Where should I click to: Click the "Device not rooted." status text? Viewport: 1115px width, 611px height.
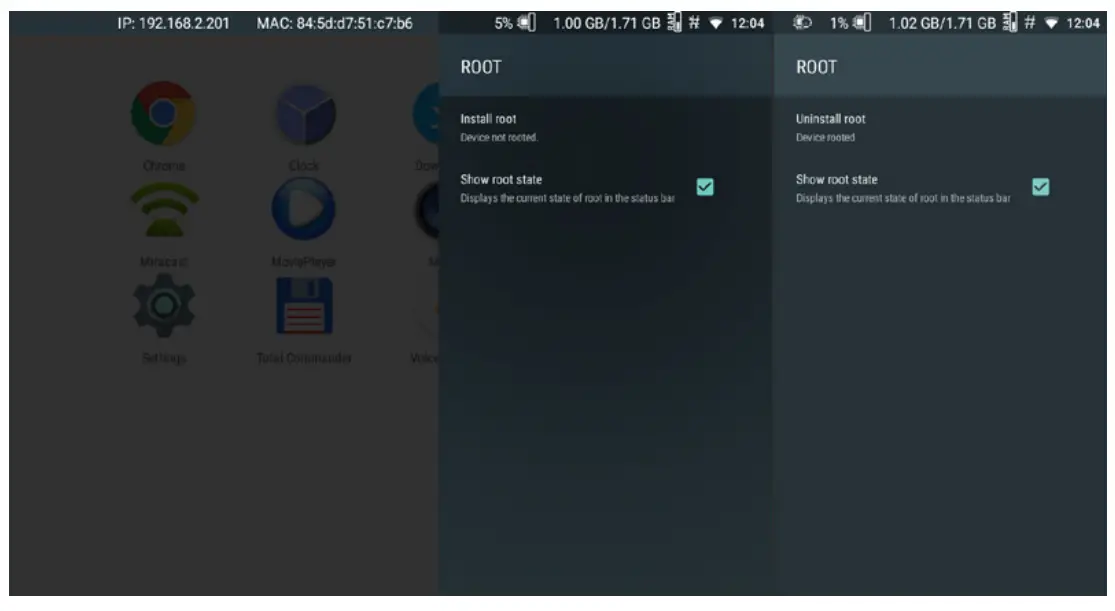point(499,137)
